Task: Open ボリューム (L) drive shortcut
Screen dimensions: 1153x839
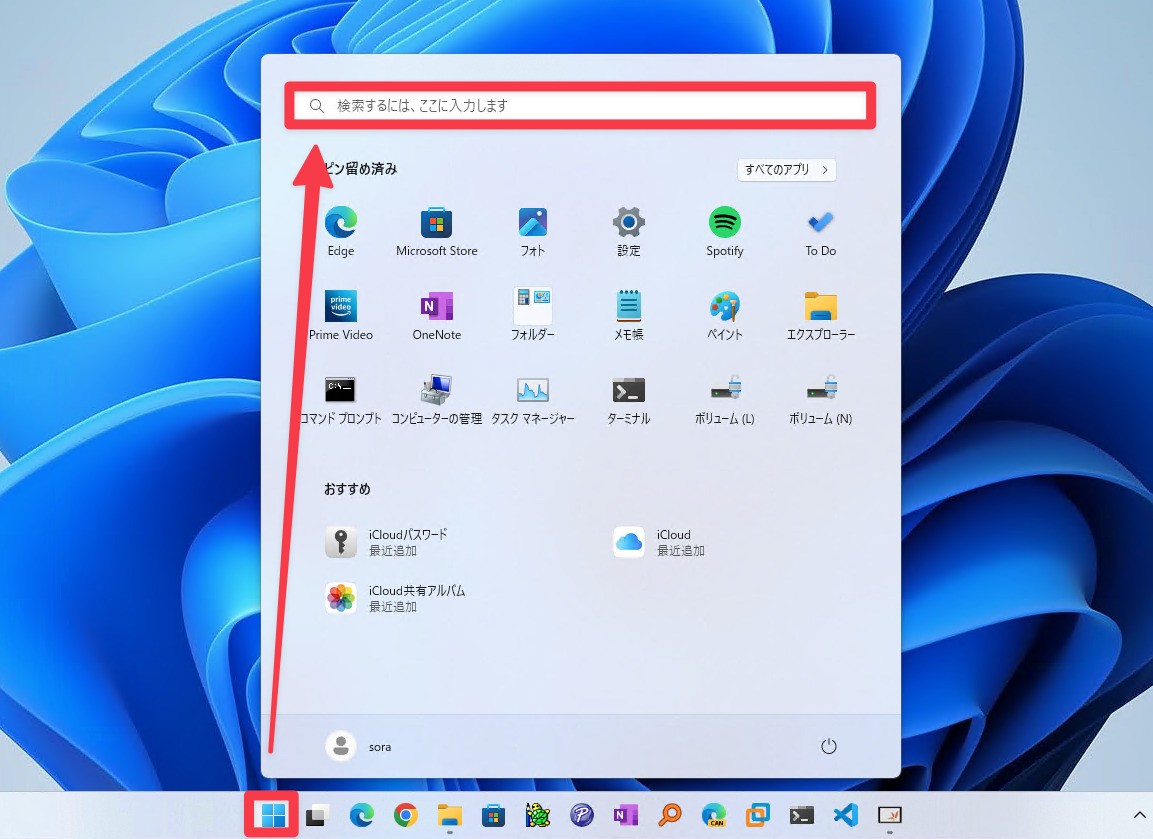Action: click(724, 399)
